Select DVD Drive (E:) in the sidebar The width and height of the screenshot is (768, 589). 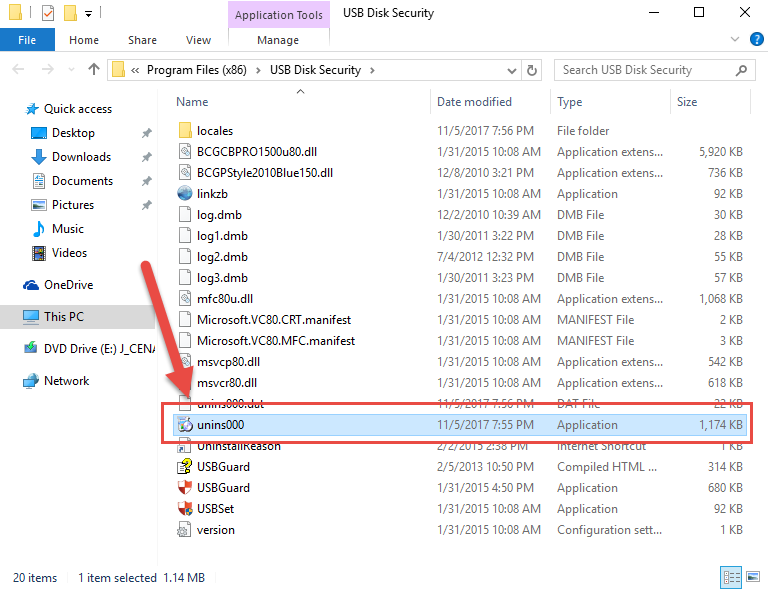click(99, 349)
